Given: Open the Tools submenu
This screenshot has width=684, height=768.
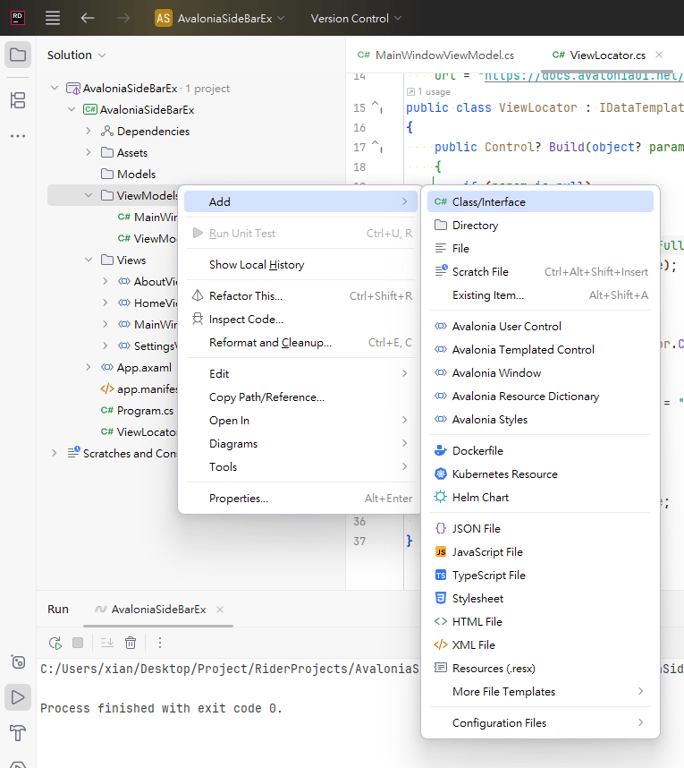Looking at the screenshot, I should coord(300,467).
